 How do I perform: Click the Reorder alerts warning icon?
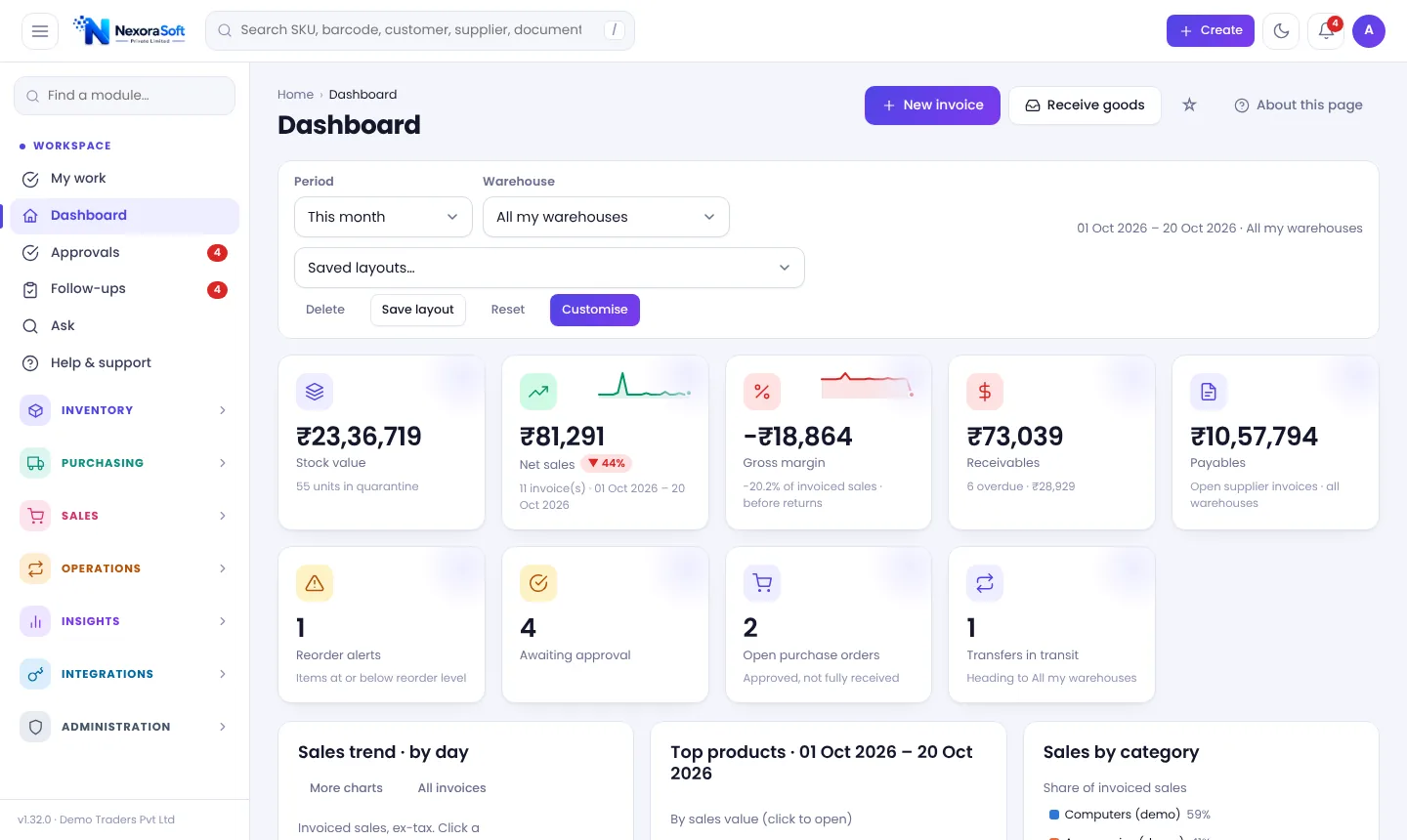point(315,583)
